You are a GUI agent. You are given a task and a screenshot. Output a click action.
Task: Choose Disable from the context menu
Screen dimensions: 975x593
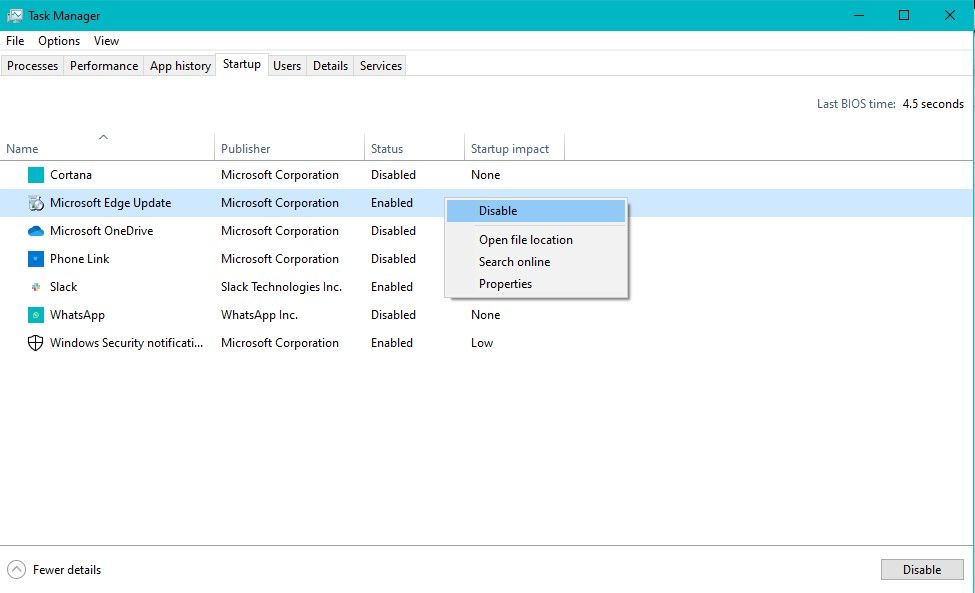click(499, 211)
